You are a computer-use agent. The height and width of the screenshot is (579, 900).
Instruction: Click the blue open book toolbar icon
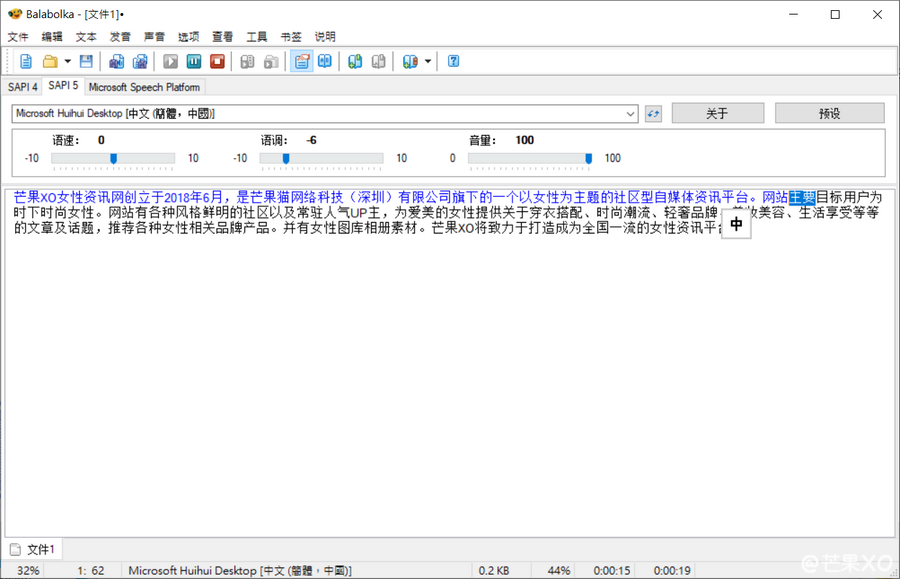(x=325, y=61)
